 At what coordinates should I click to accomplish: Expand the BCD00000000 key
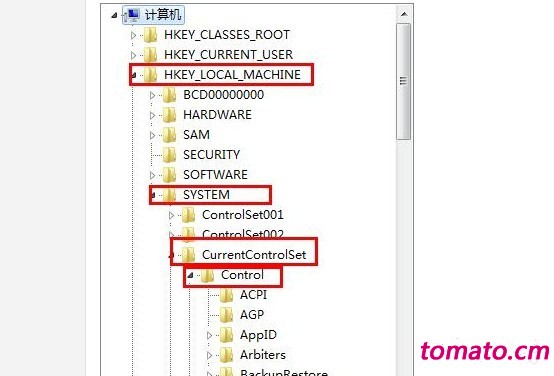153,95
